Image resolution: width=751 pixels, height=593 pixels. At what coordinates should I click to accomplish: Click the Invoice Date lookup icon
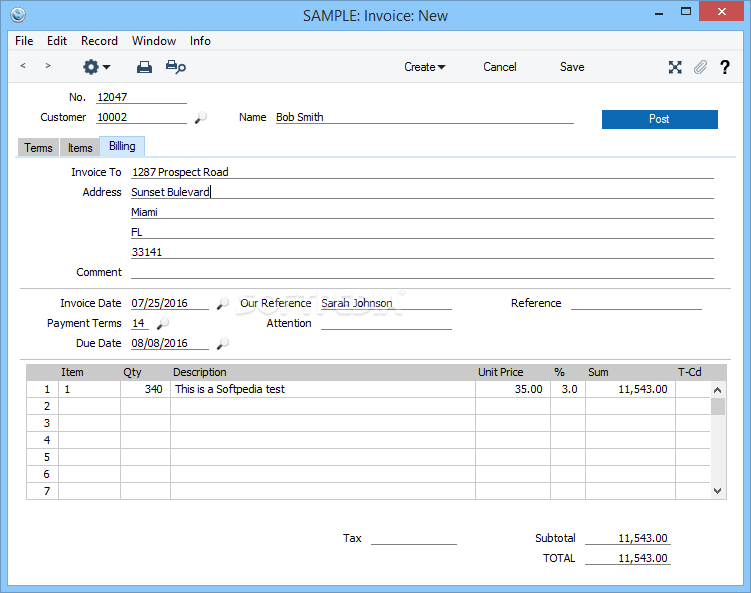coord(222,304)
